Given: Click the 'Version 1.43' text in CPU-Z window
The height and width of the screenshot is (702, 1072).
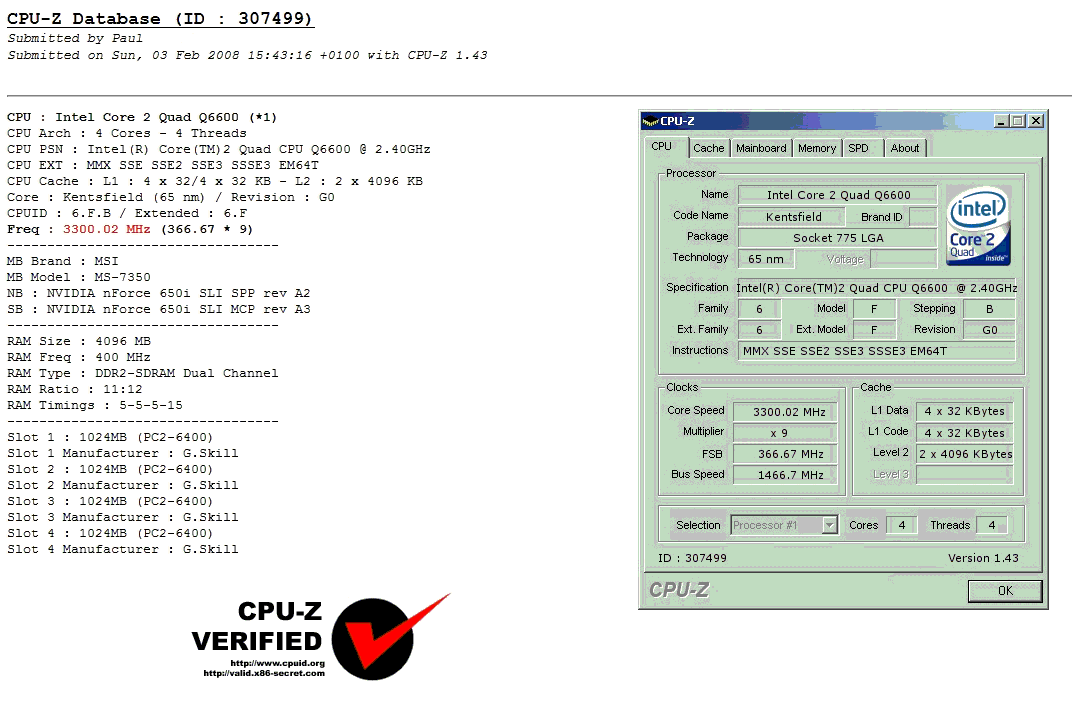Looking at the screenshot, I should click(x=983, y=558).
